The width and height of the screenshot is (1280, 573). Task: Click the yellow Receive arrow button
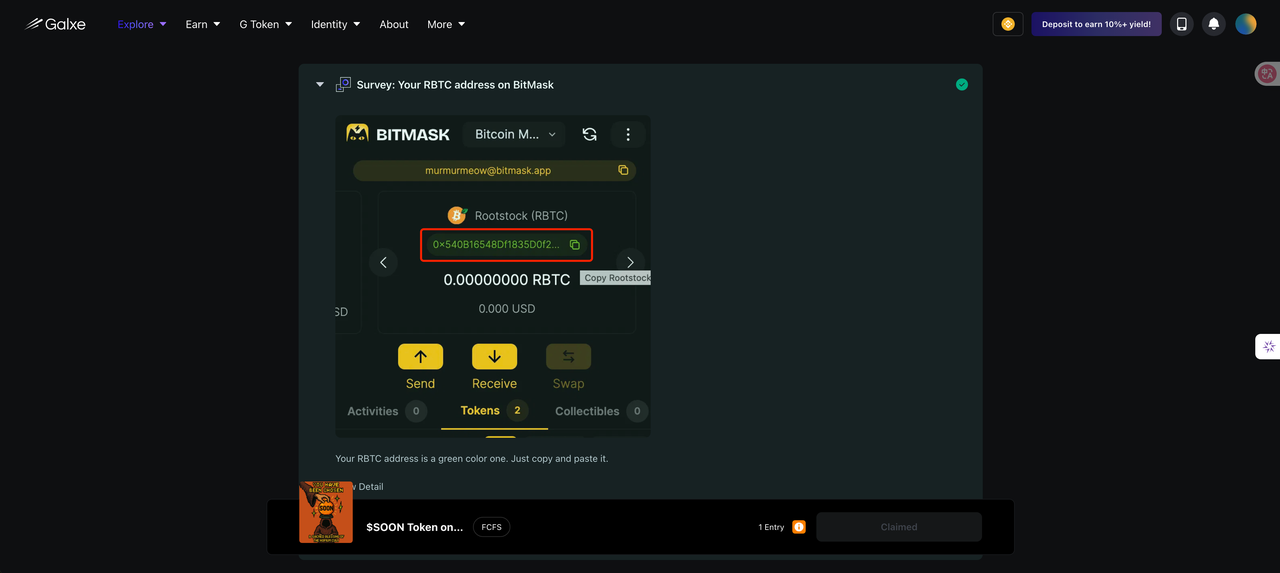pos(494,357)
